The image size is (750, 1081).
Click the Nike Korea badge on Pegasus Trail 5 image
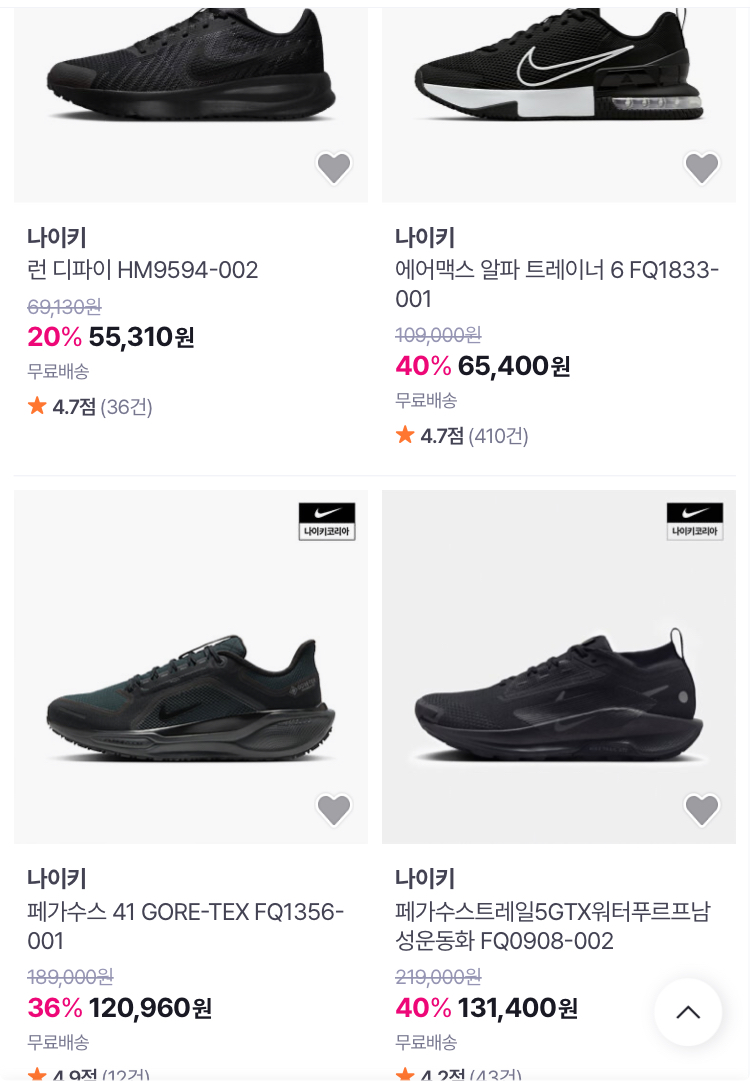tap(695, 521)
